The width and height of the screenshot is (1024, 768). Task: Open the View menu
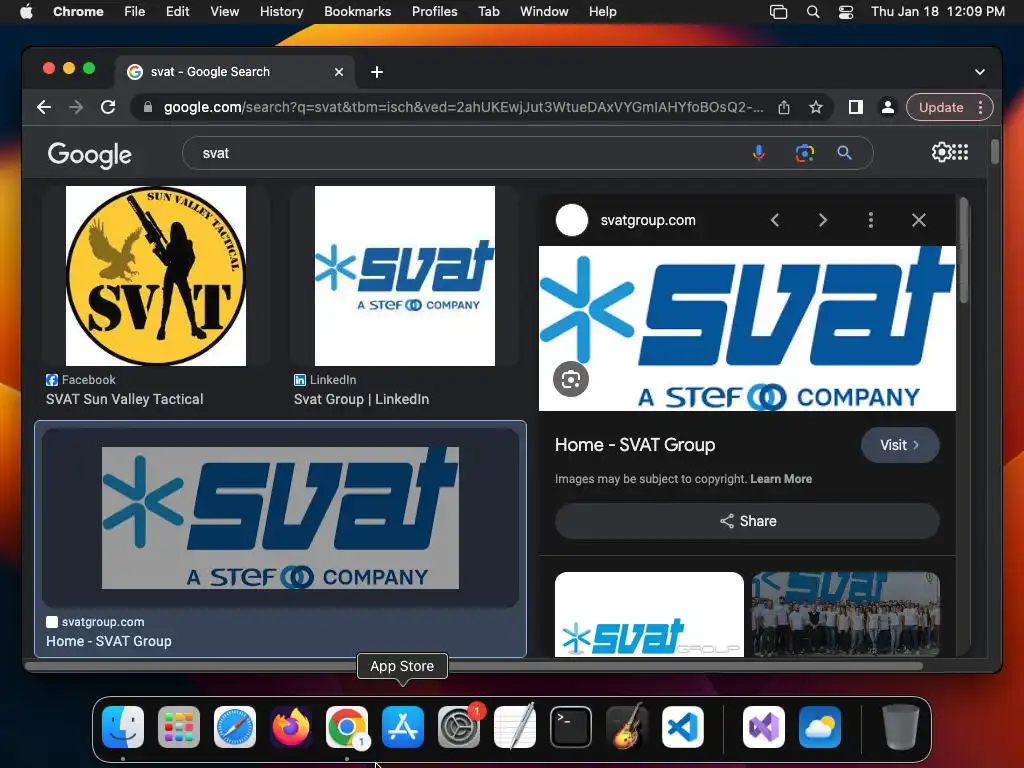click(224, 11)
